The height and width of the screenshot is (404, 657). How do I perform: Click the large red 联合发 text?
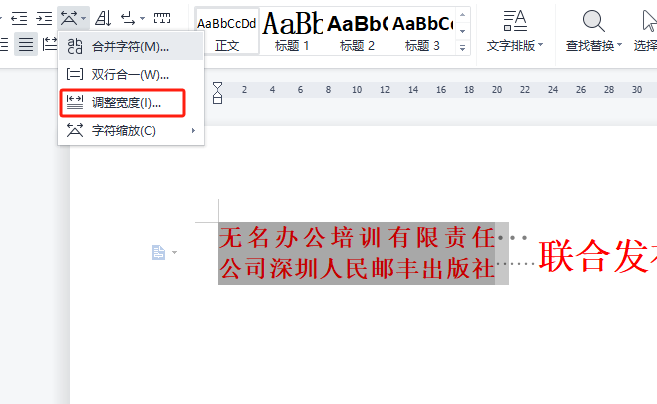pos(598,256)
